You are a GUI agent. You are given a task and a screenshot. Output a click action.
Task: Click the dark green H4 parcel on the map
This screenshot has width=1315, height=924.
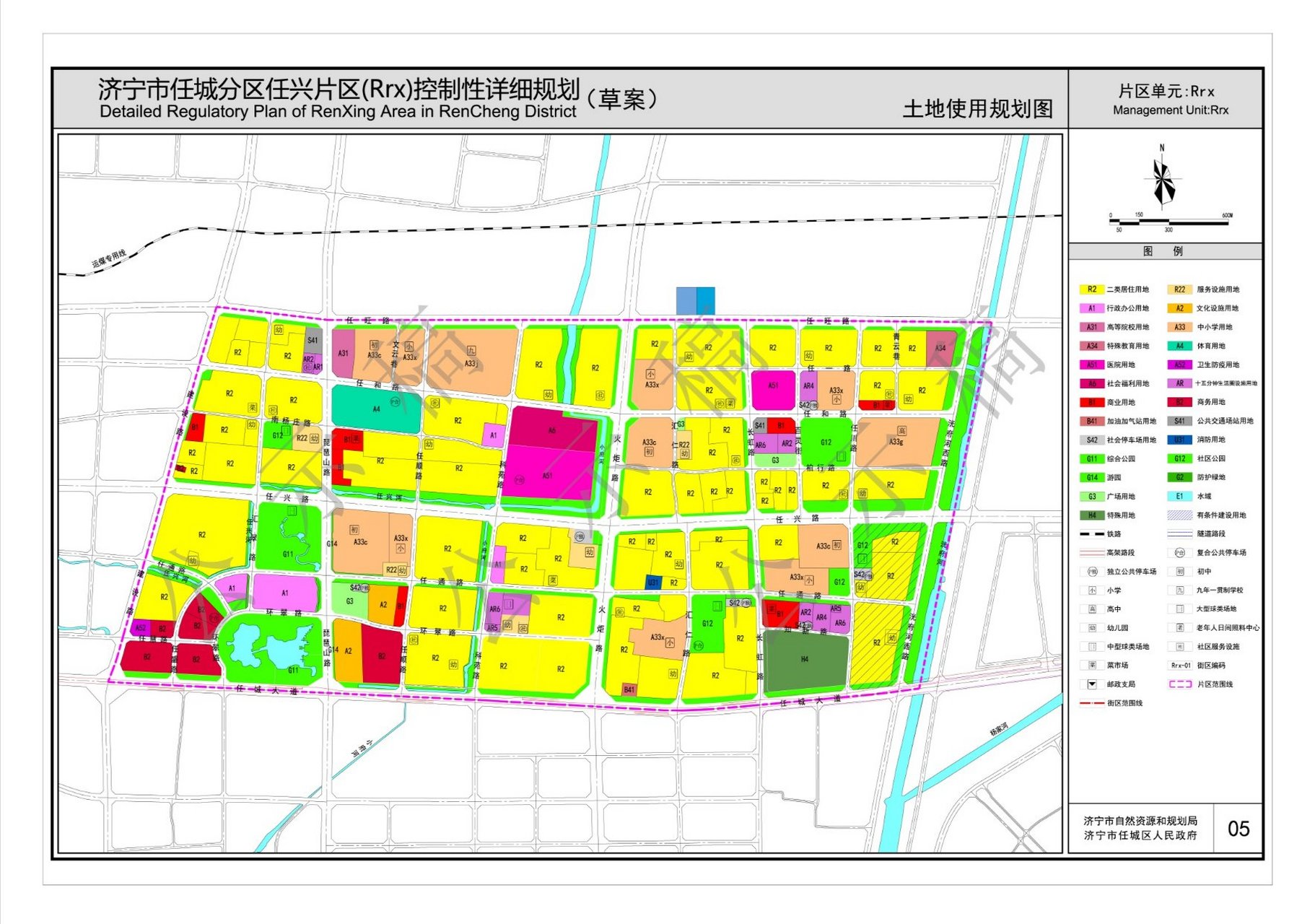coord(805,660)
